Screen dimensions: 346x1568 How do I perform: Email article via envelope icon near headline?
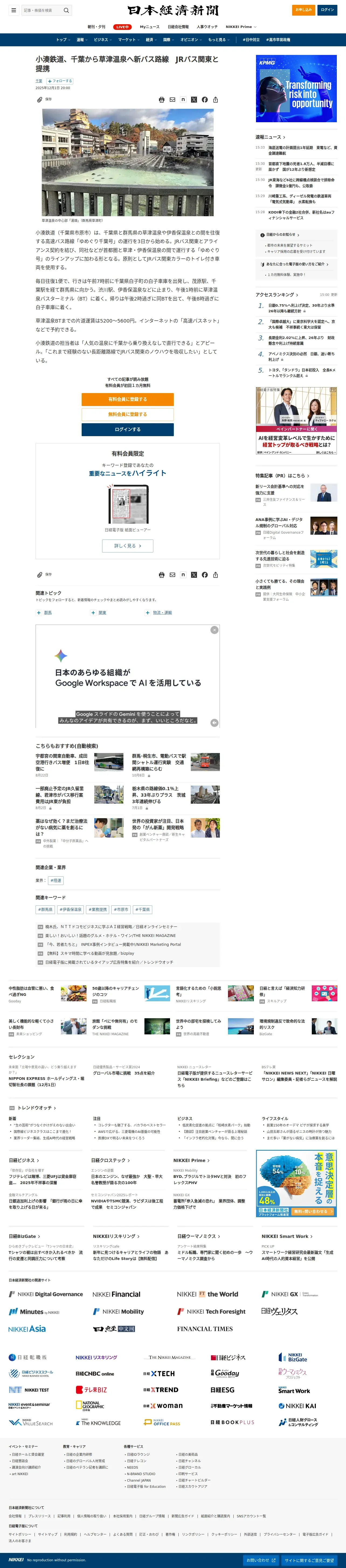172,100
